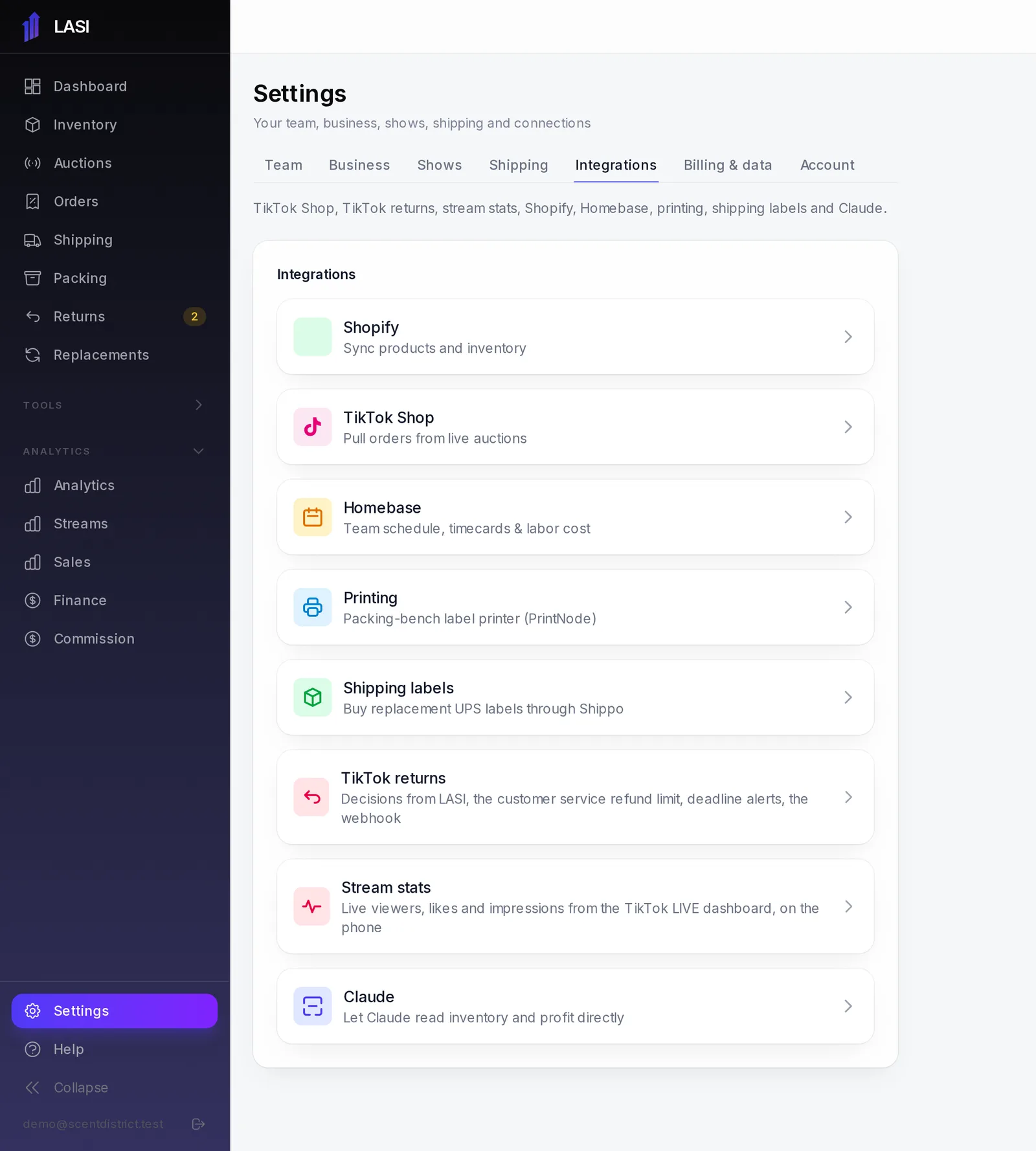The image size is (1036, 1151).
Task: Click the Orders receipt icon
Action: [32, 201]
